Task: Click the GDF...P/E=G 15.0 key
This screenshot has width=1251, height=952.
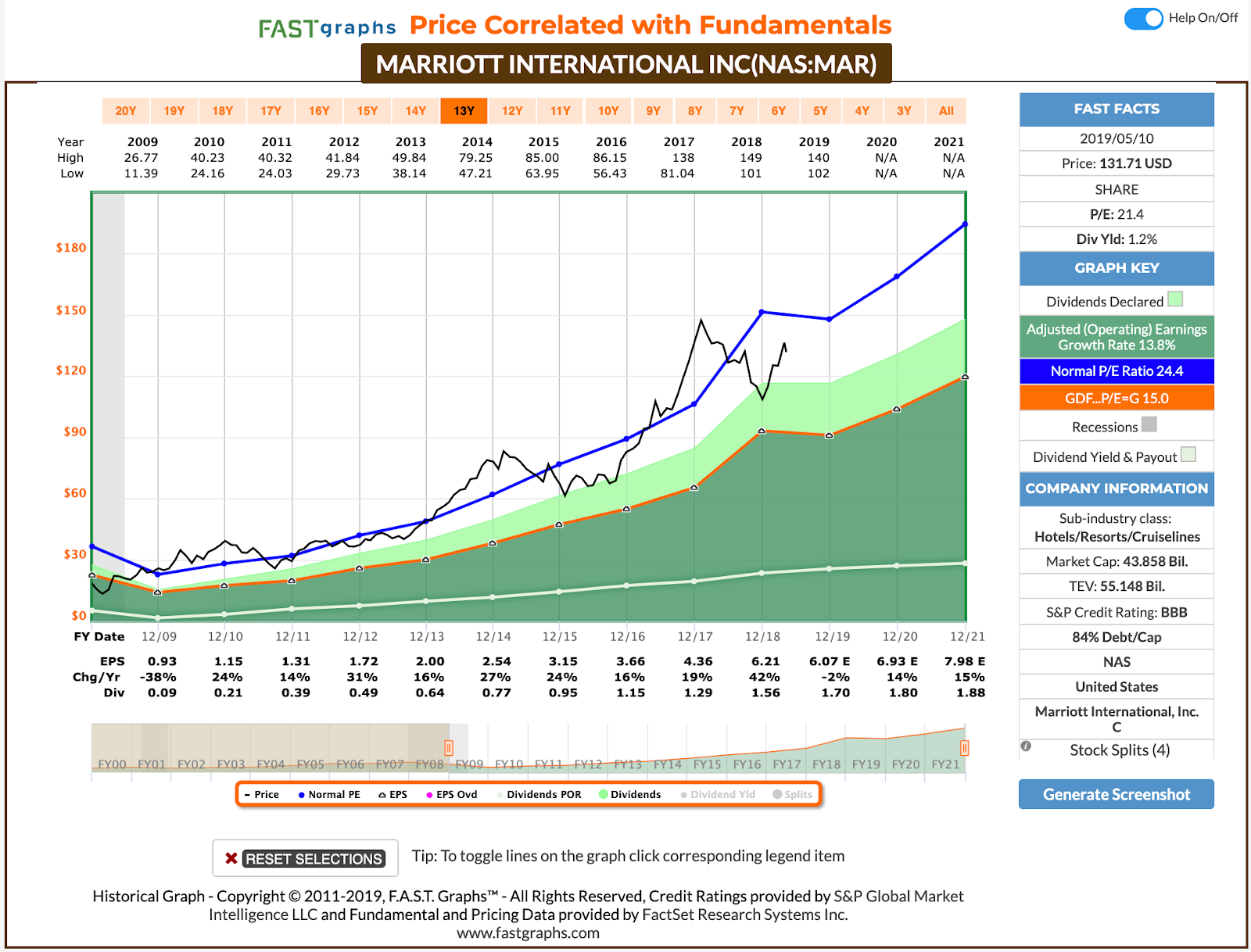Action: [x=1117, y=398]
